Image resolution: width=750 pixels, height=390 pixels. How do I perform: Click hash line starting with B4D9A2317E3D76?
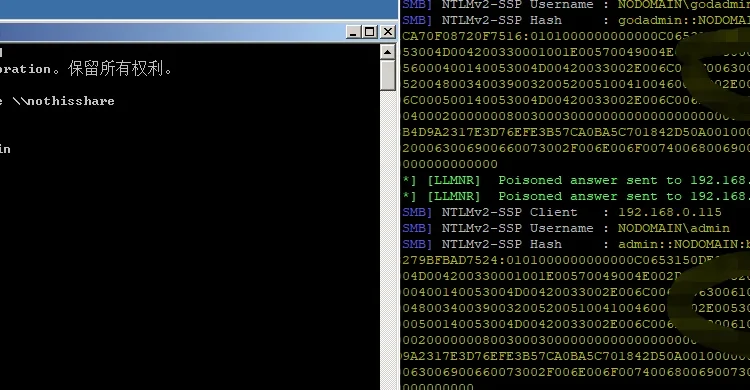pyautogui.click(x=576, y=132)
